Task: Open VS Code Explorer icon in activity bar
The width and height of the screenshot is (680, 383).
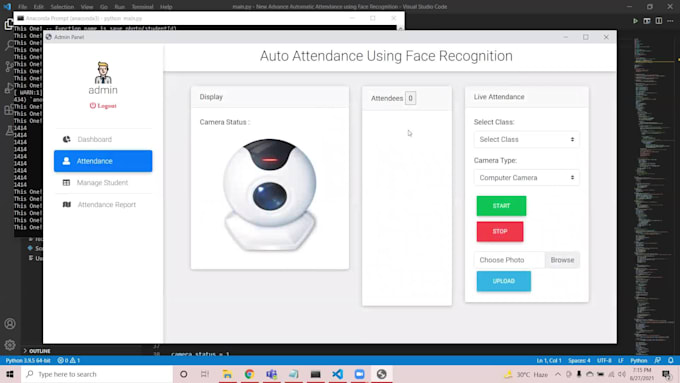Action: [9, 24]
